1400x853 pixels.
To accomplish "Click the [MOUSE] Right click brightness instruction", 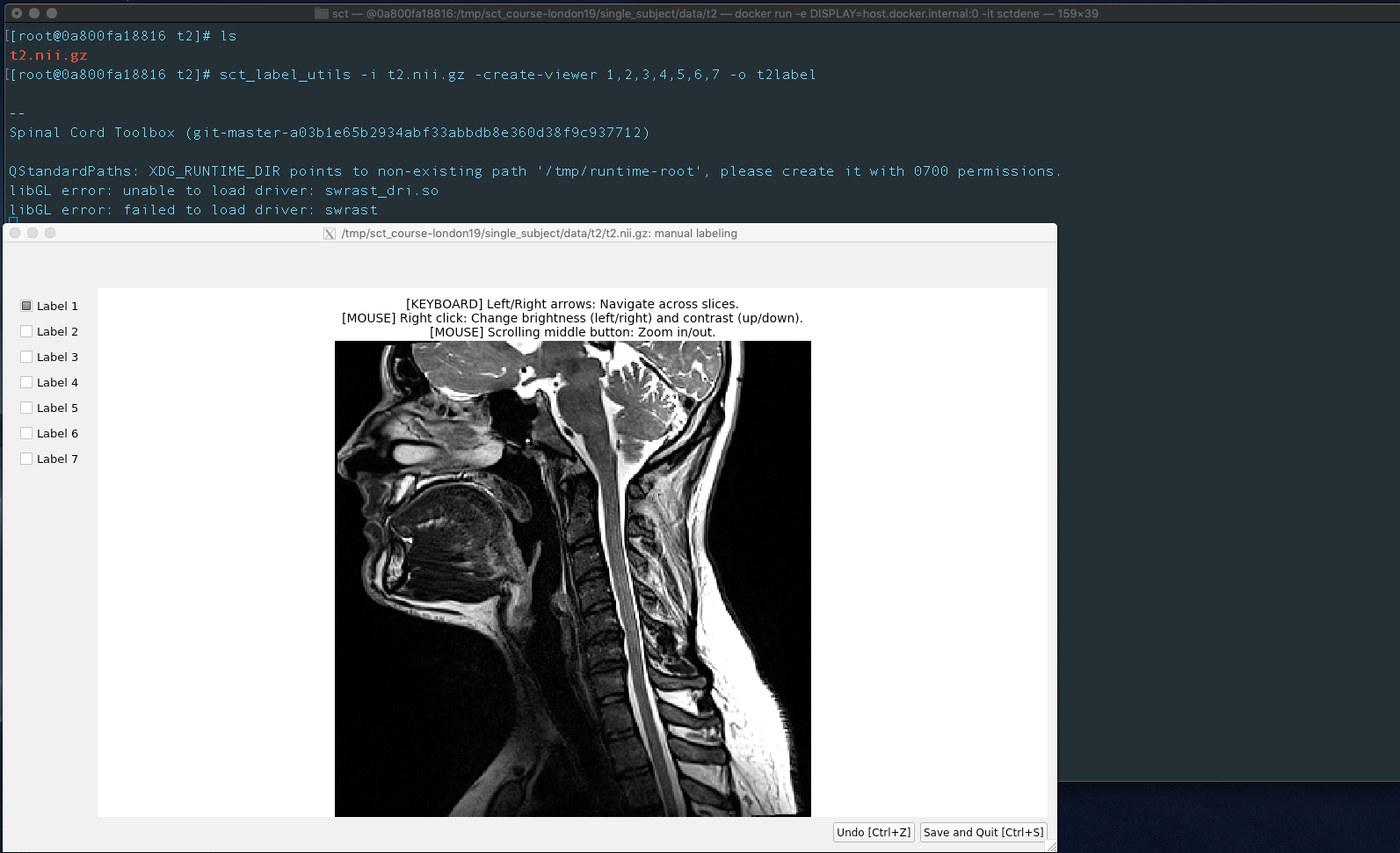I will [x=572, y=318].
